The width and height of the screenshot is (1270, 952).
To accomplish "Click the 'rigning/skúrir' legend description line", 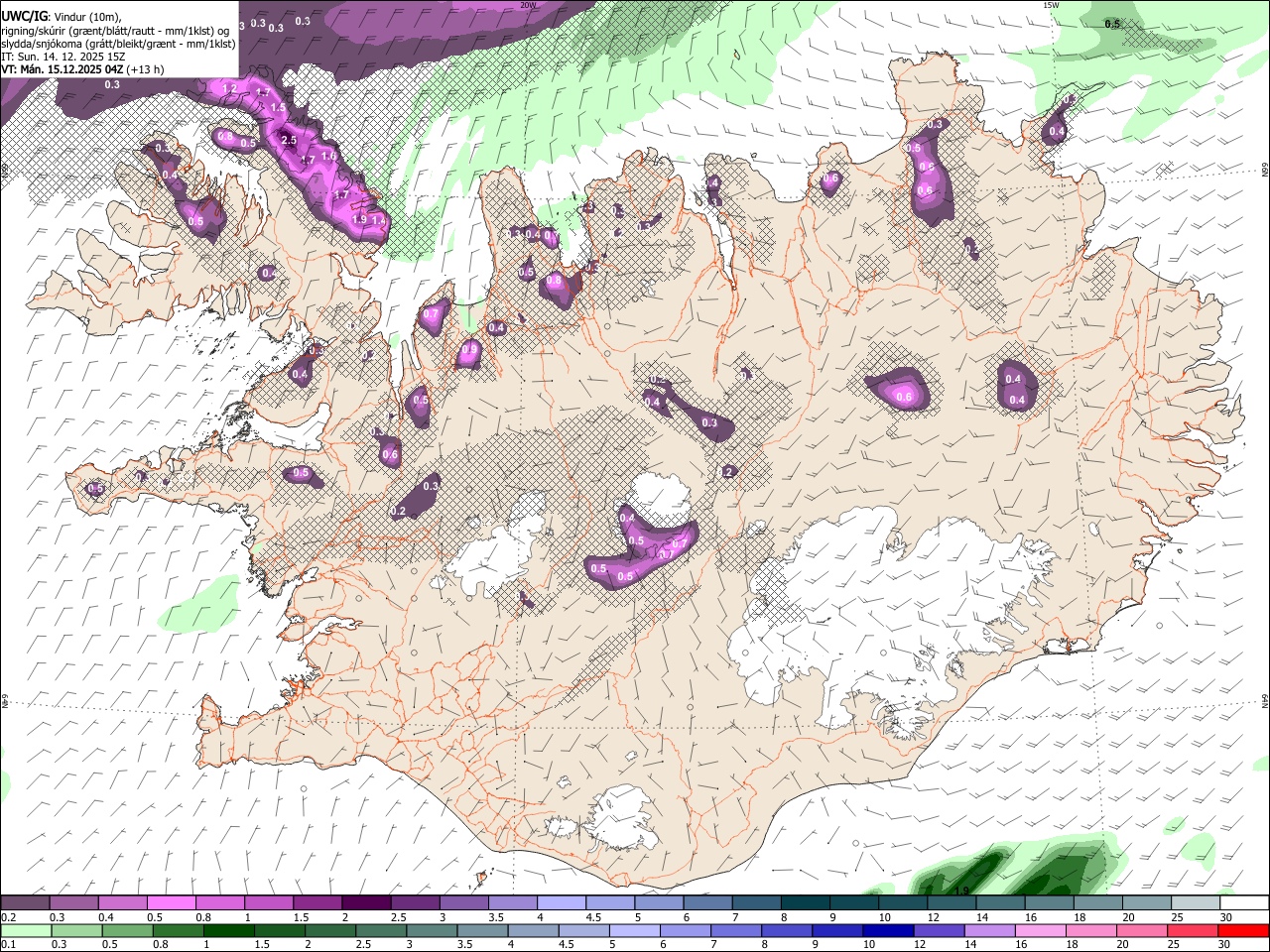I will [x=115, y=30].
